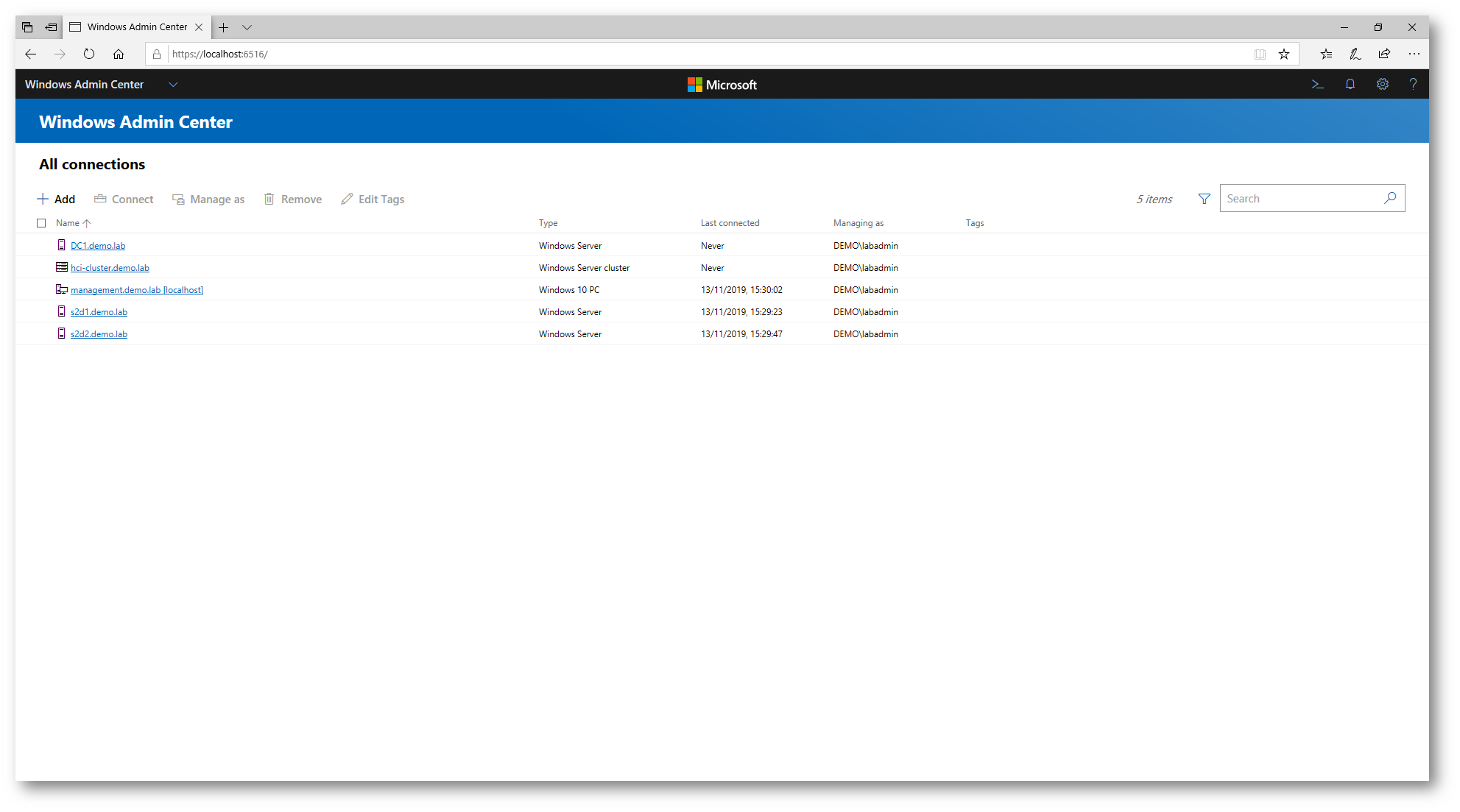Click the 5 items count label

tap(1154, 199)
